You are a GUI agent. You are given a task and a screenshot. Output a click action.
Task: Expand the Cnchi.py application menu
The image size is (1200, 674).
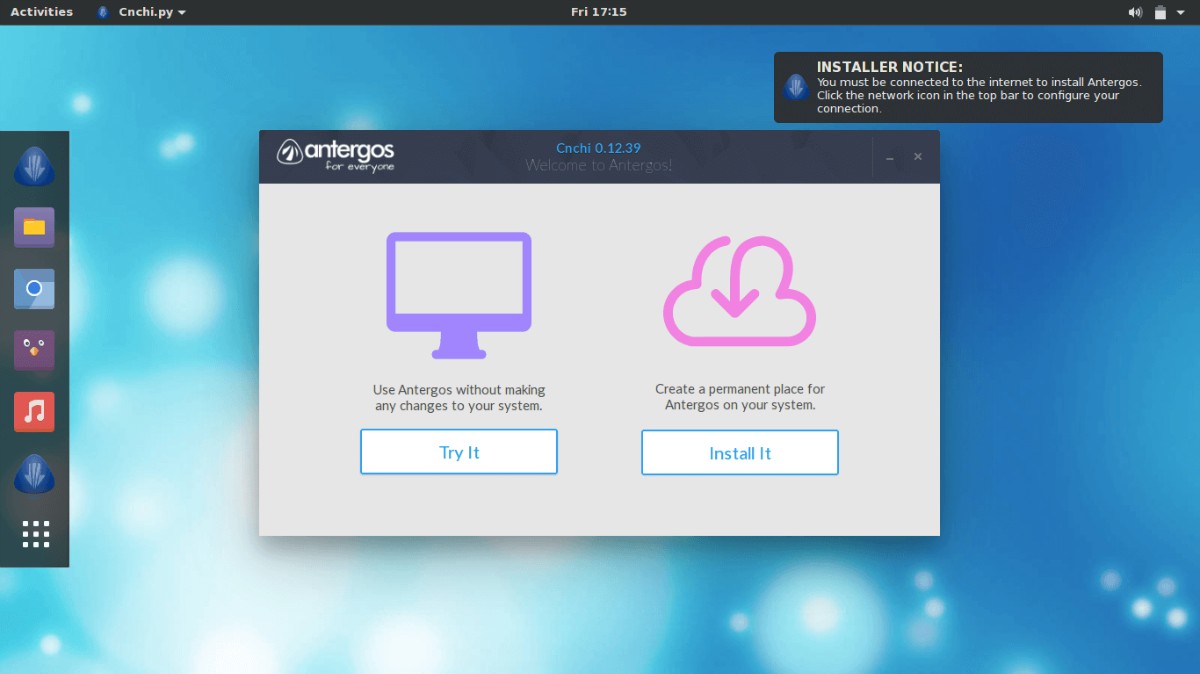[x=141, y=12]
